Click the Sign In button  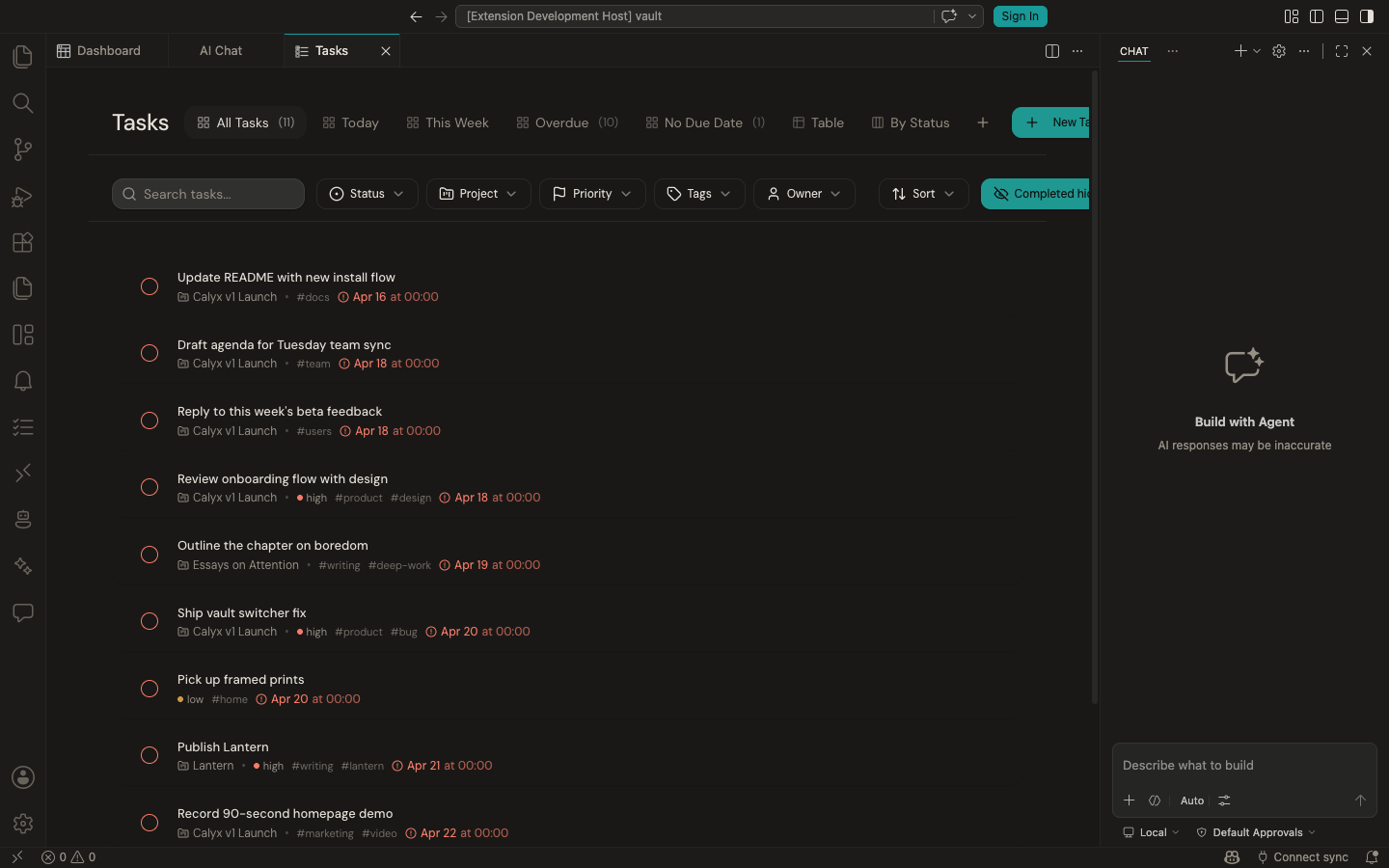(x=1020, y=16)
